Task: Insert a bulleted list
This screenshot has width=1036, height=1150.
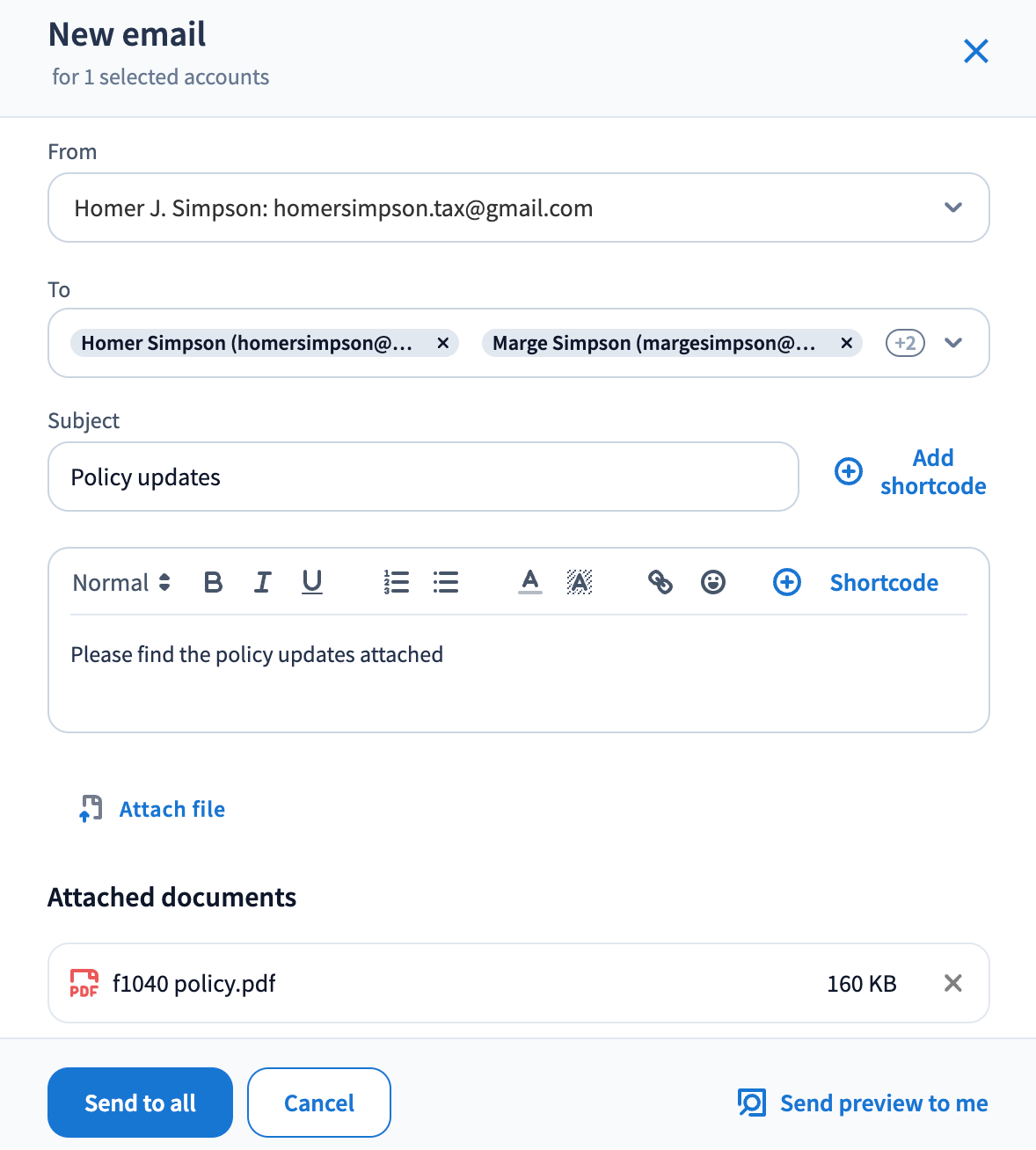Action: 446,582
